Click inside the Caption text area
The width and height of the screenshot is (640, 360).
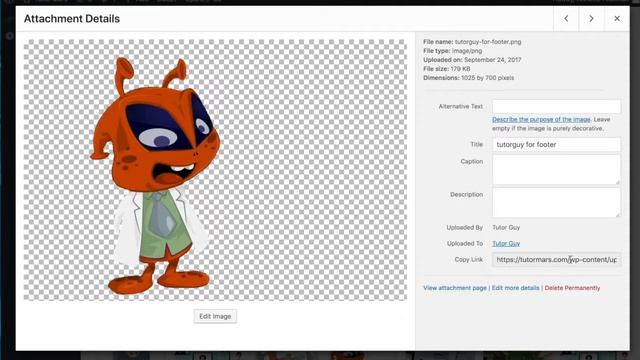pyautogui.click(x=556, y=169)
